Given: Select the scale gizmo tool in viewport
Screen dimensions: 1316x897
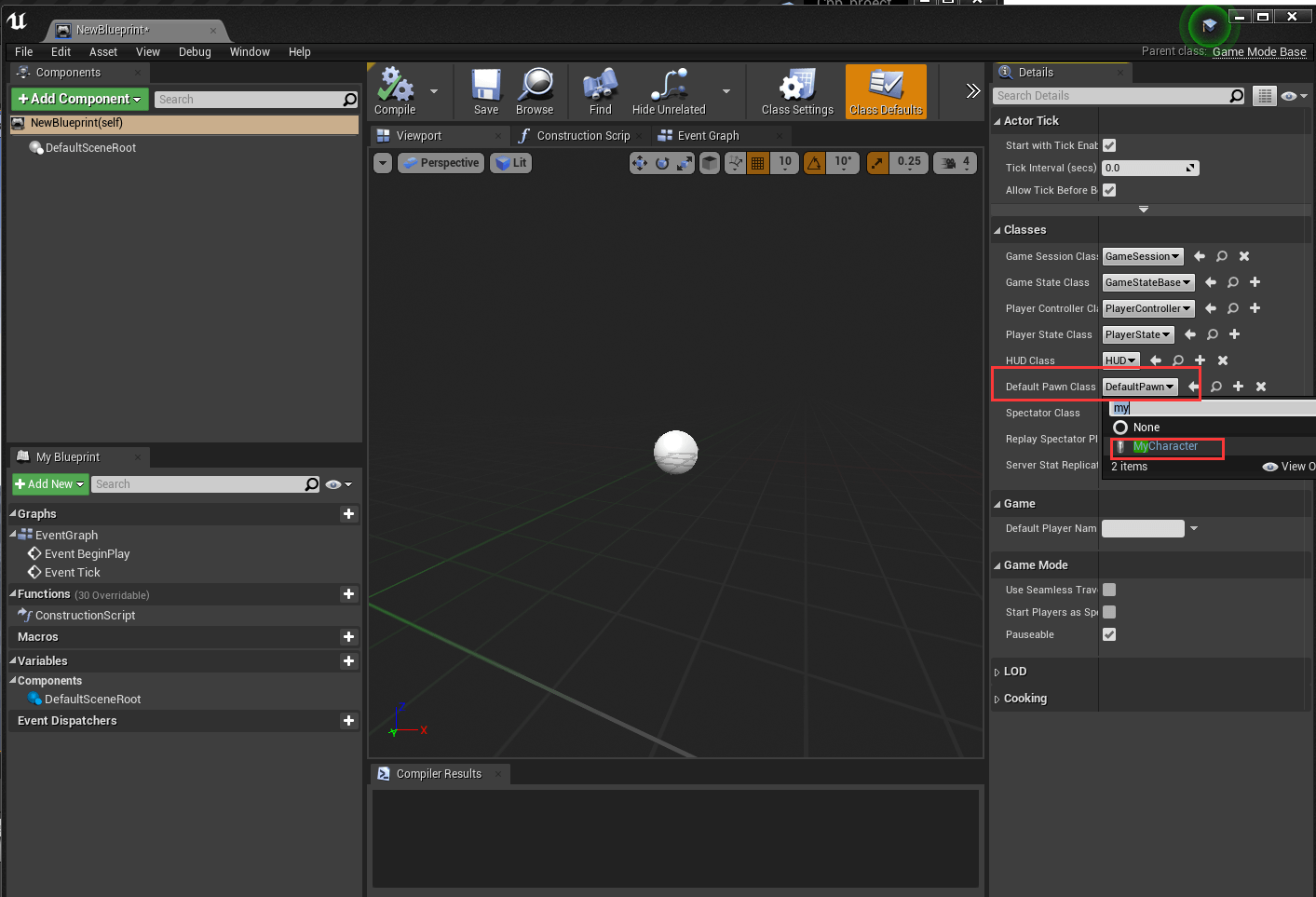Looking at the screenshot, I should coord(685,163).
